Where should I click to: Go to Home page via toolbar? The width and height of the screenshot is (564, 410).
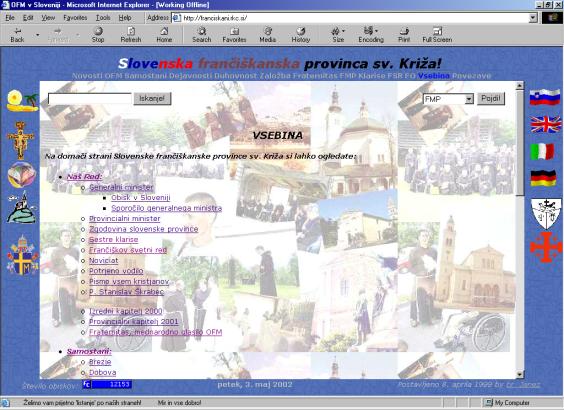pyautogui.click(x=164, y=35)
